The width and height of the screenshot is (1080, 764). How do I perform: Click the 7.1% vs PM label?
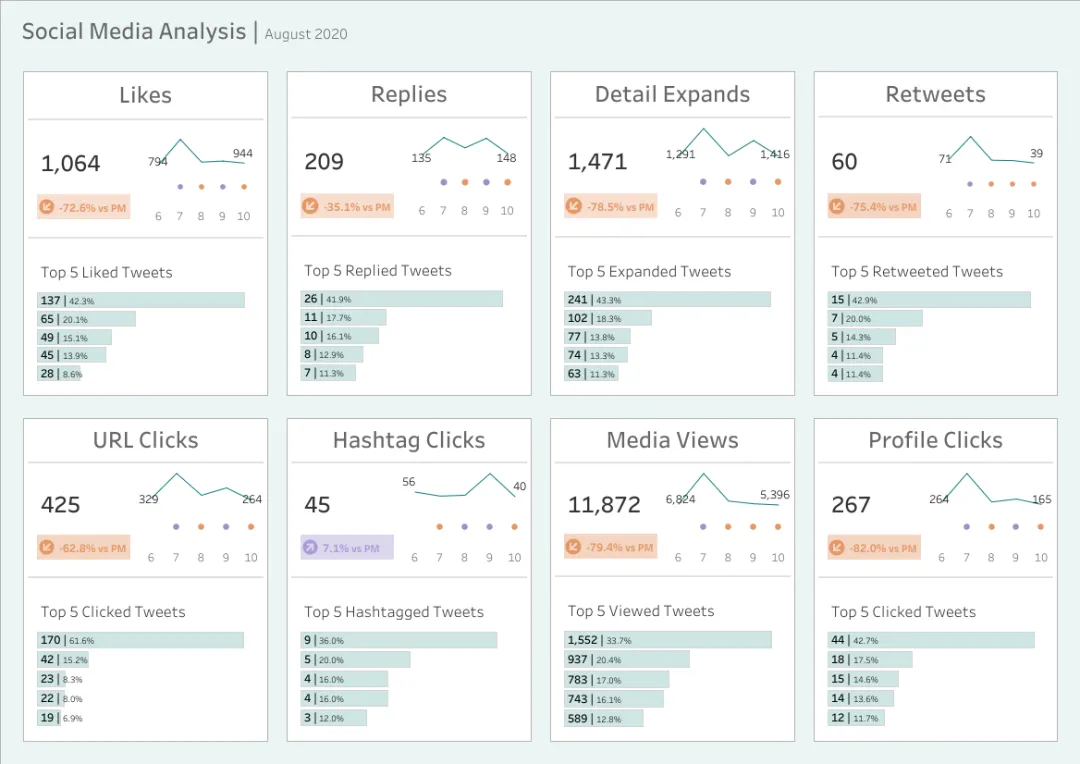point(351,548)
